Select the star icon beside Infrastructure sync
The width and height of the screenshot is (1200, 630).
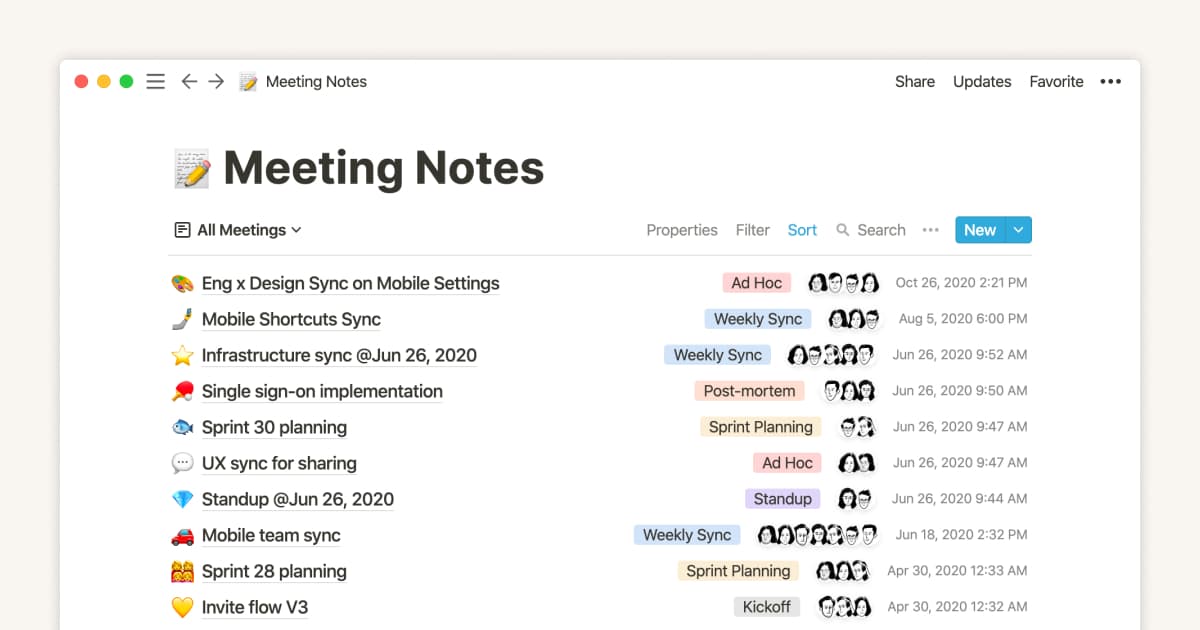pos(181,355)
